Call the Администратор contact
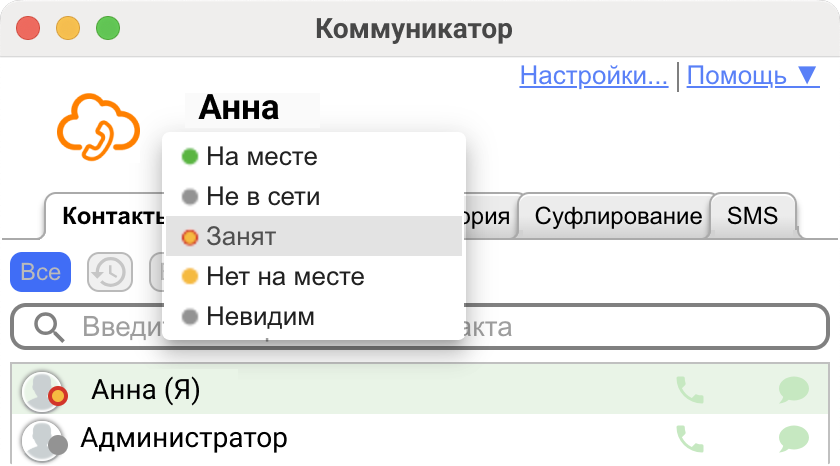 pos(690,438)
